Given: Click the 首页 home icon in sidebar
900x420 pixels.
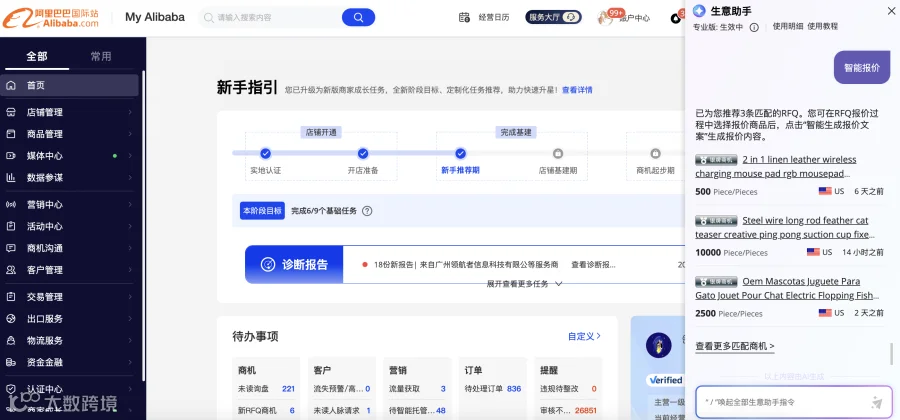Looking at the screenshot, I should click(x=11, y=85).
